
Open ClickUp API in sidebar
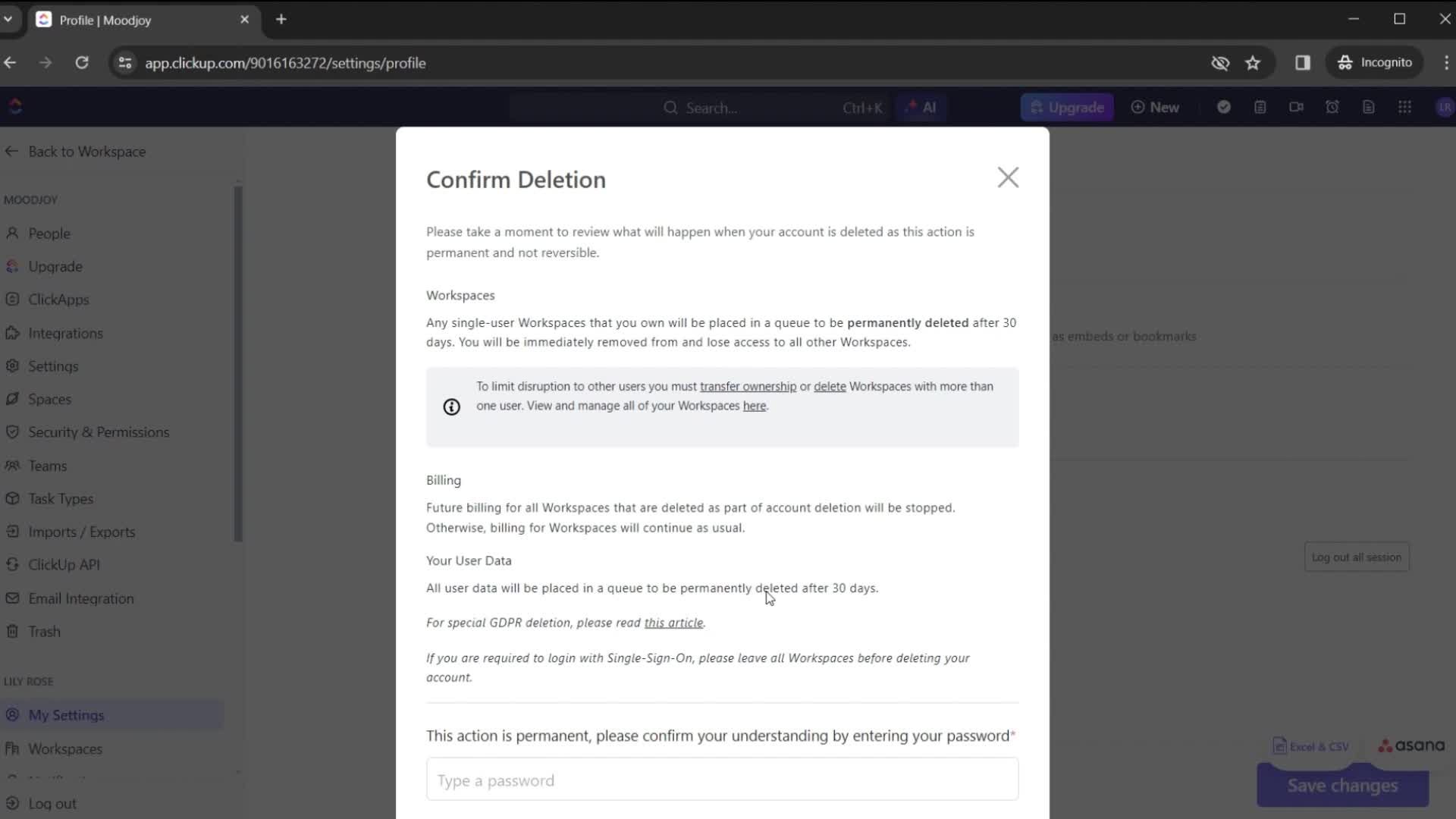coord(64,565)
